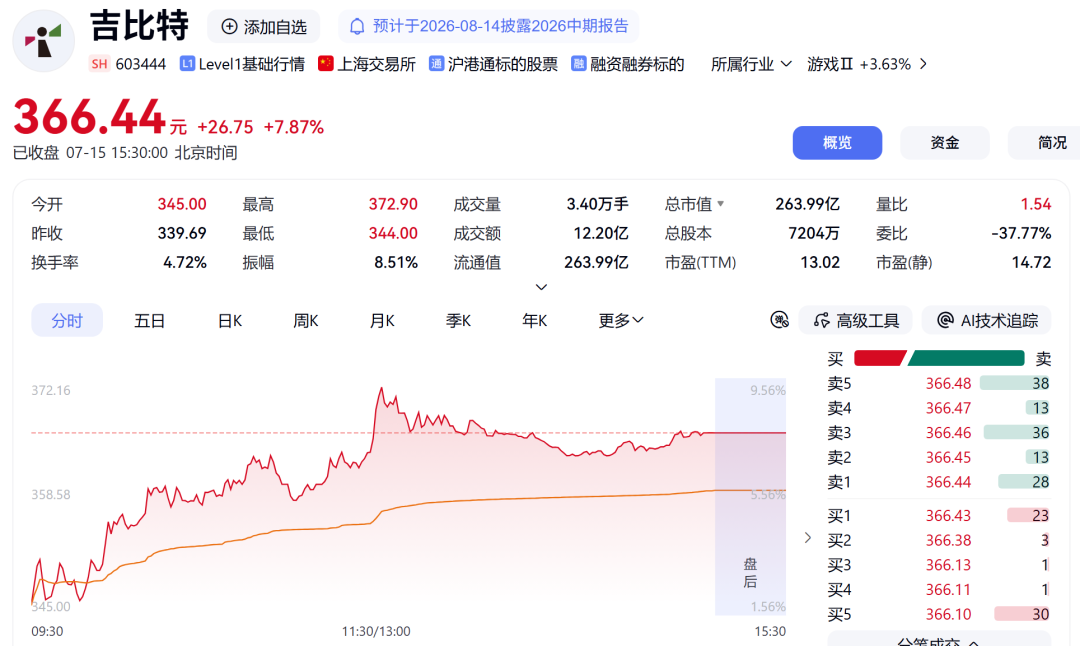Open the 2026中期报告 disclosure notice
Image resolution: width=1080 pixels, height=646 pixels.
pos(488,26)
